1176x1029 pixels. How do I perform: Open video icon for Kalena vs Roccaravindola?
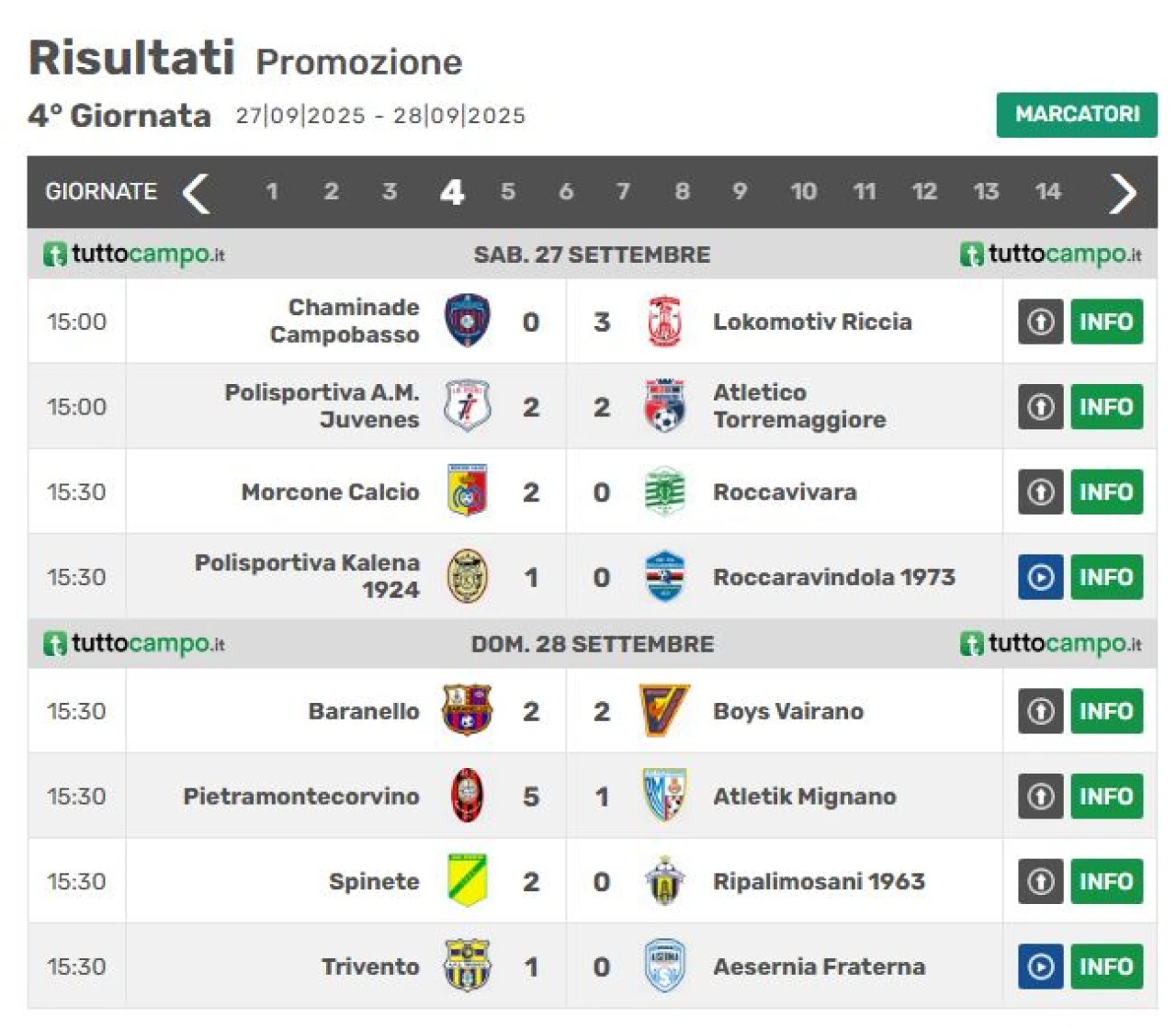click(1040, 577)
